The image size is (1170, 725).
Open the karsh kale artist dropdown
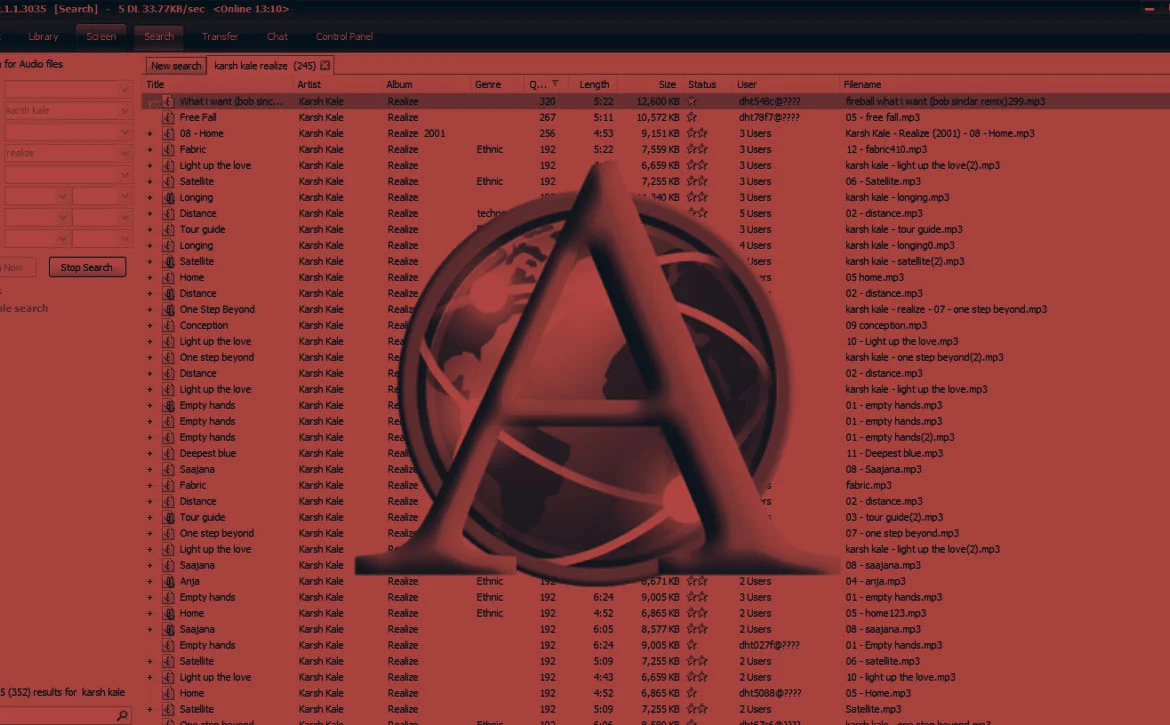pos(125,110)
